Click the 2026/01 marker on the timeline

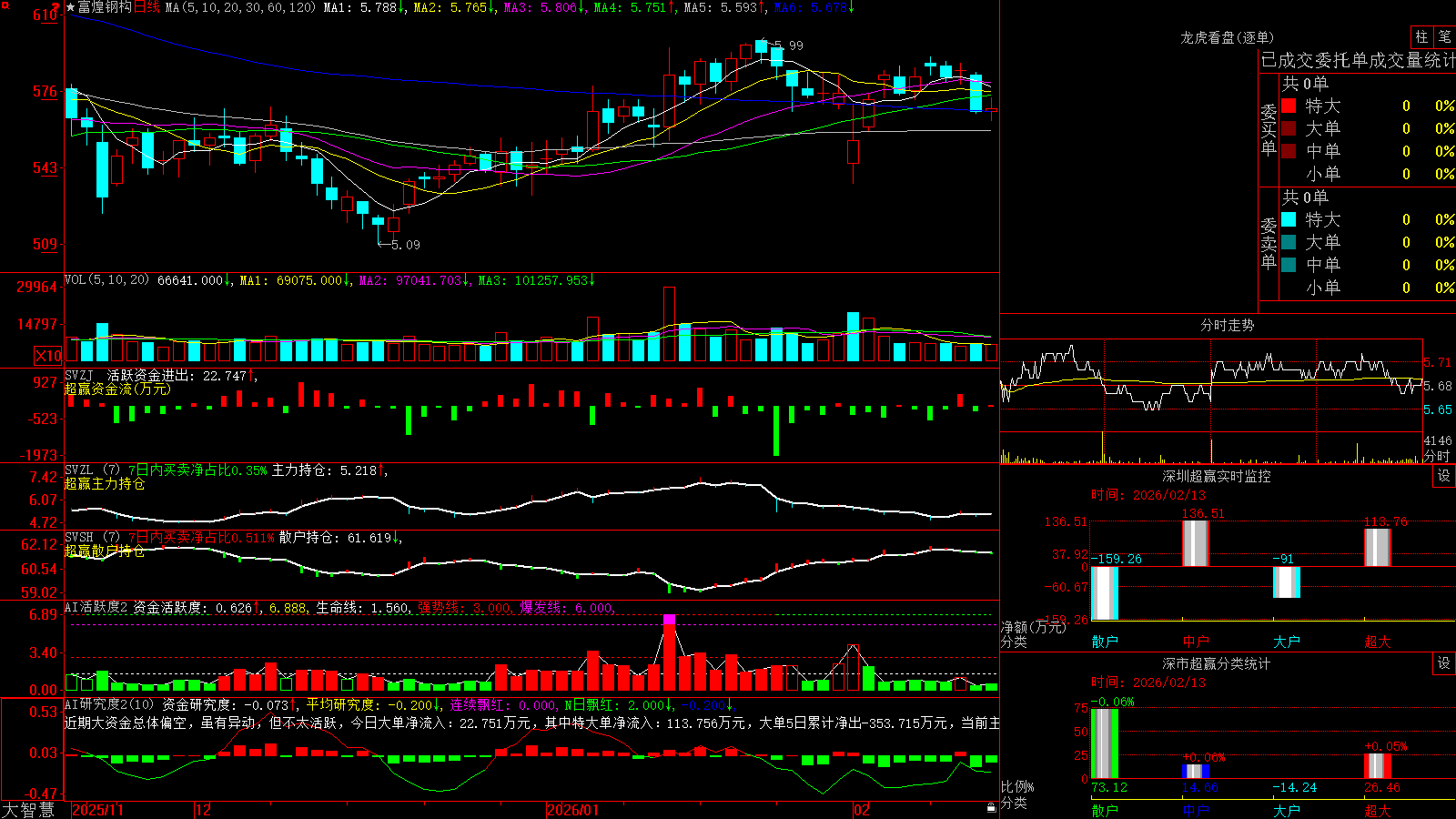coord(573,810)
